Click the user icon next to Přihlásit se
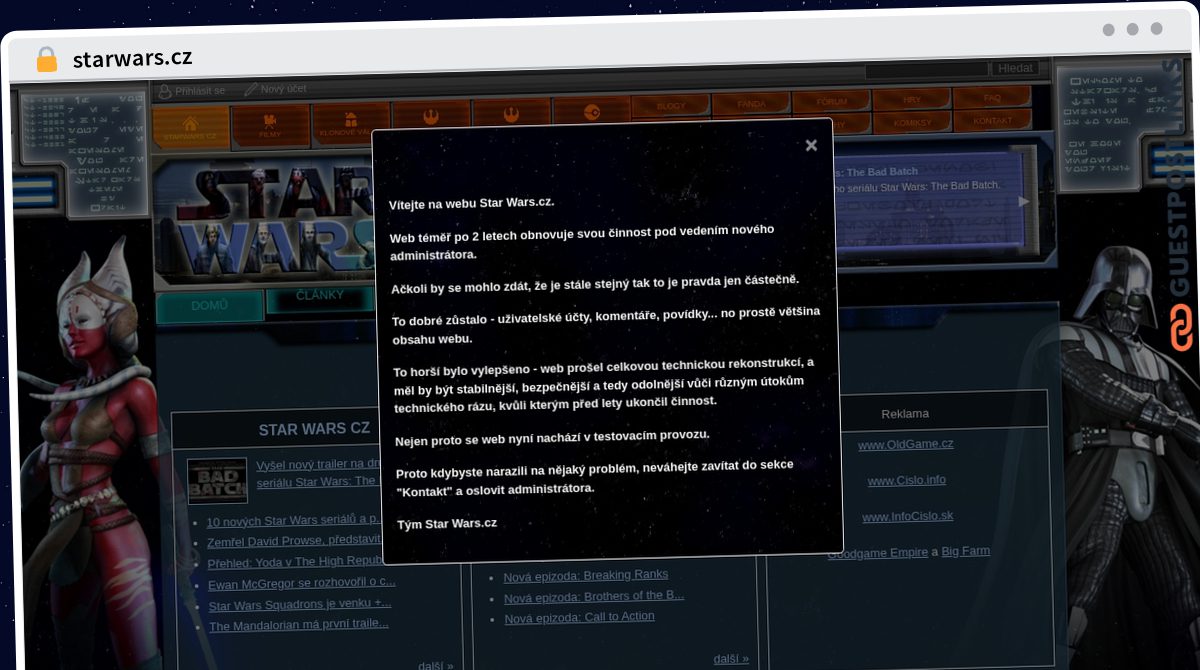 pyautogui.click(x=165, y=91)
